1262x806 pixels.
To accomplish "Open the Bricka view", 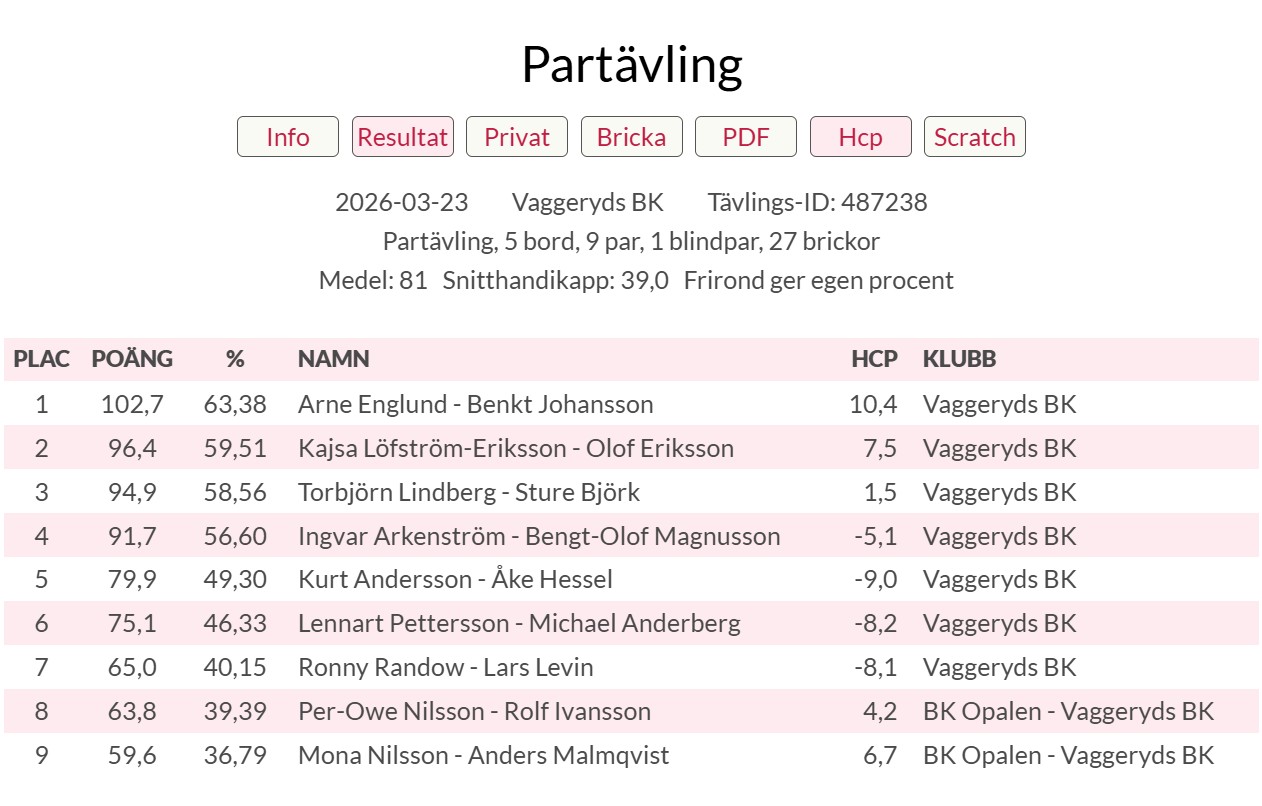I will 631,137.
